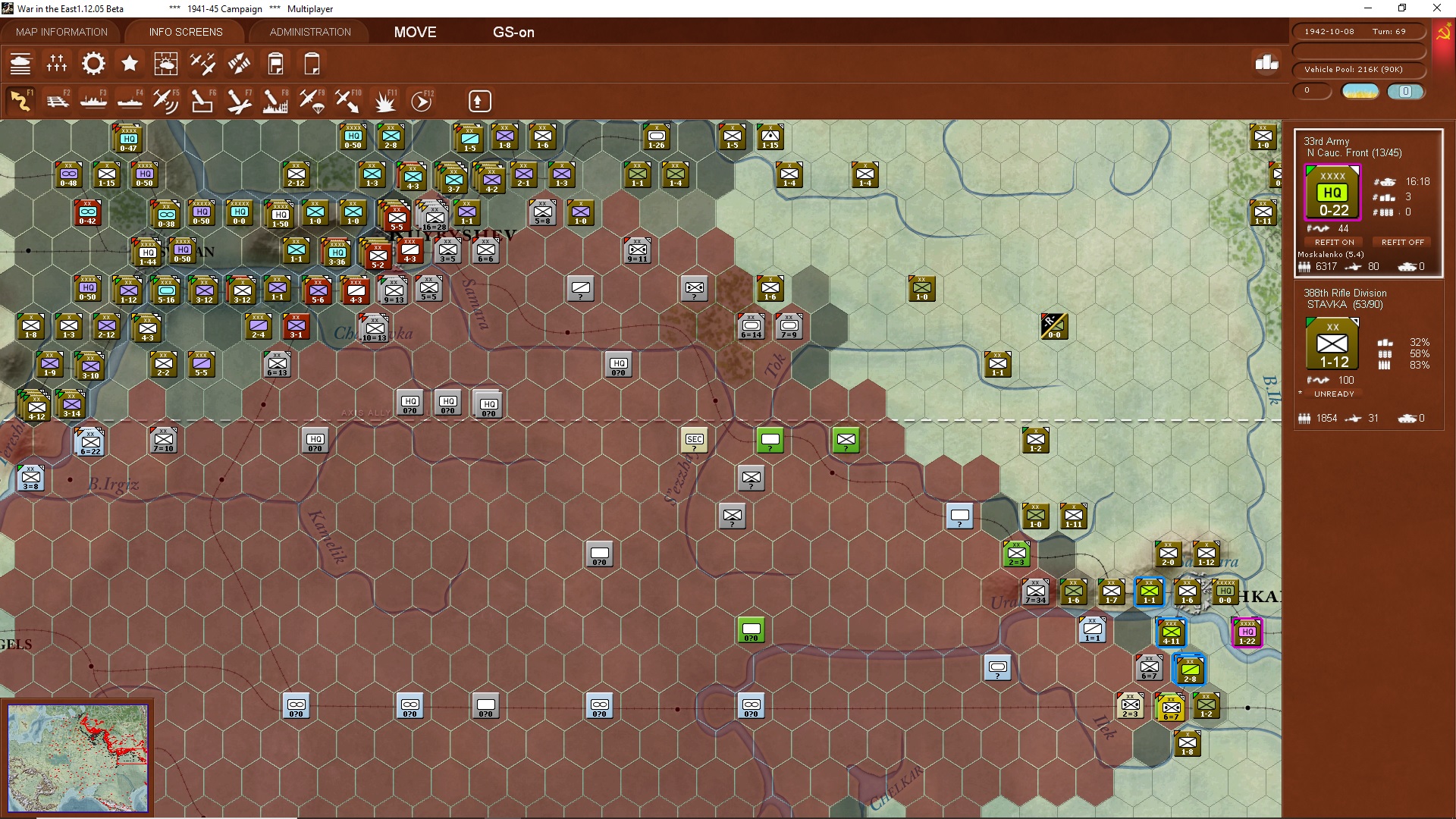
Task: Select the 4-11 highlighted unit counter
Action: click(1171, 632)
